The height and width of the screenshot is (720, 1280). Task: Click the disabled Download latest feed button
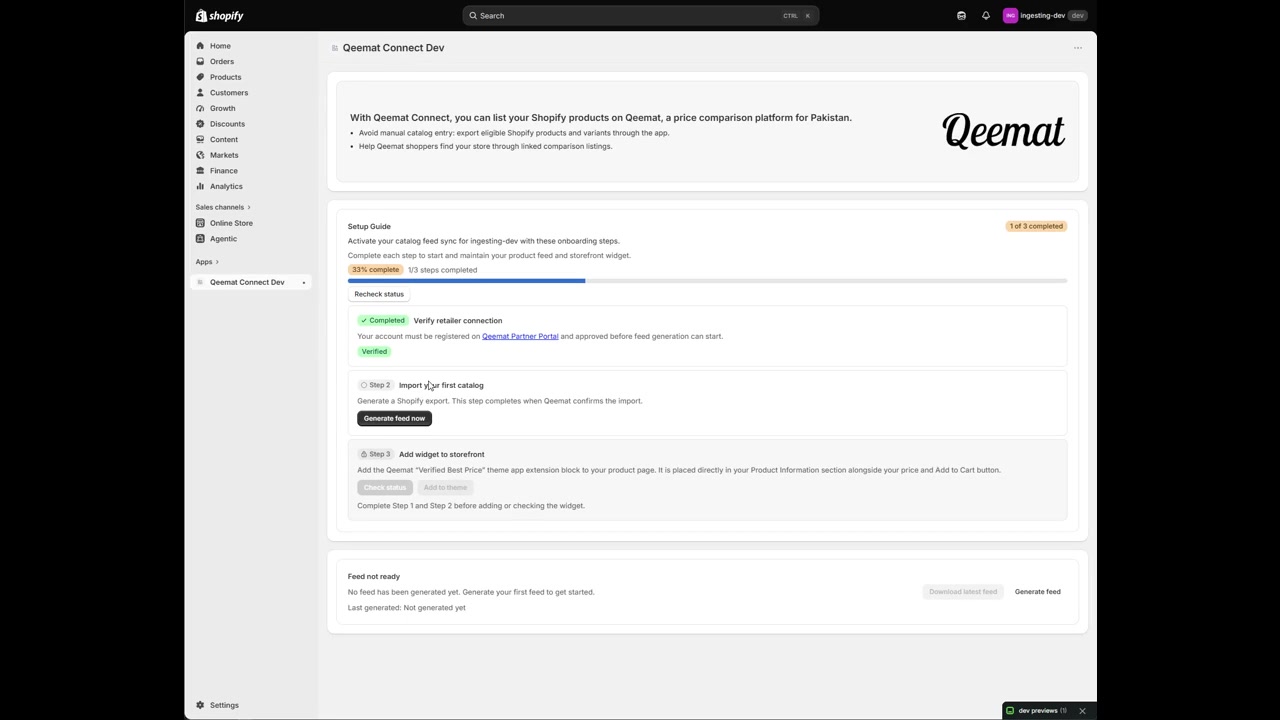tap(963, 592)
